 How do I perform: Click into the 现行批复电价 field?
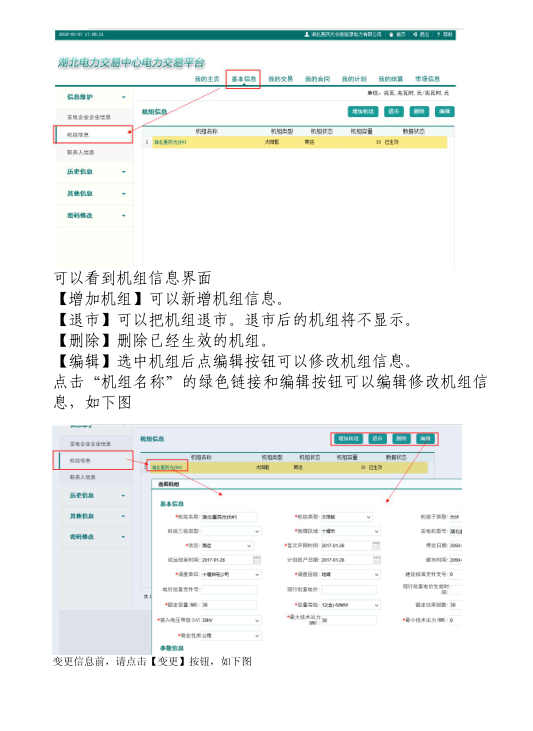348,590
